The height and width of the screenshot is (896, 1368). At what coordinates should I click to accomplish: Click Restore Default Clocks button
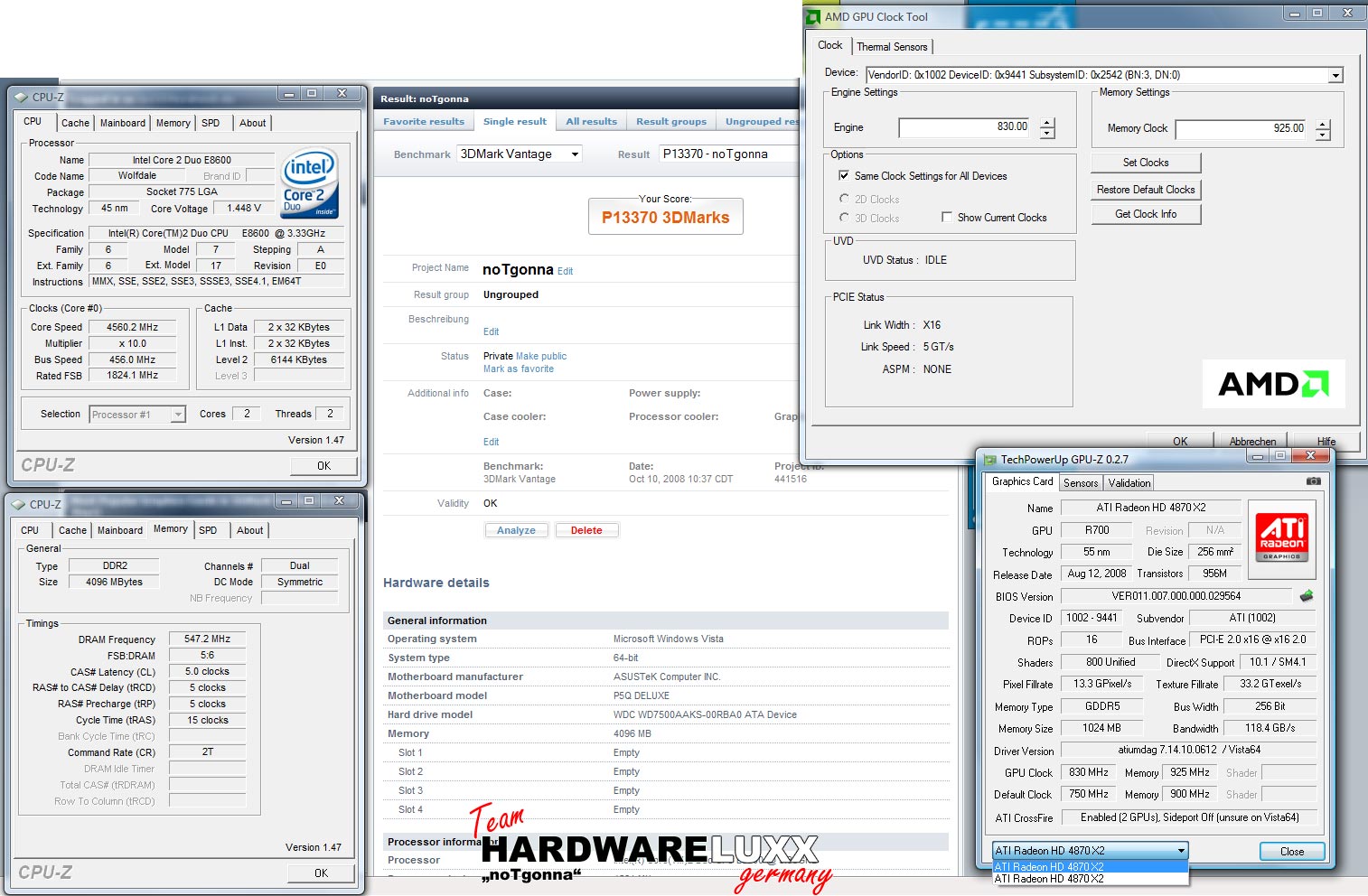[1146, 190]
